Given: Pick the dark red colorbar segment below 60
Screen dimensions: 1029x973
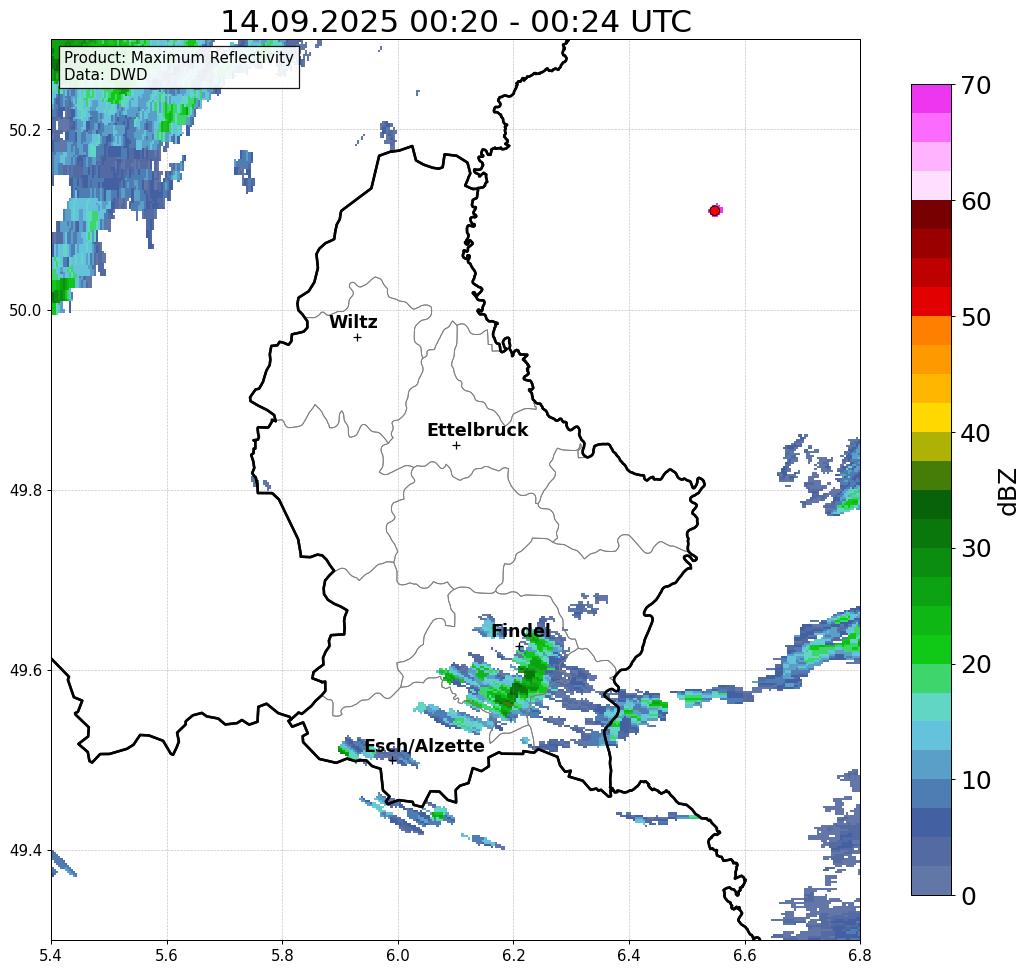Looking at the screenshot, I should tap(931, 215).
